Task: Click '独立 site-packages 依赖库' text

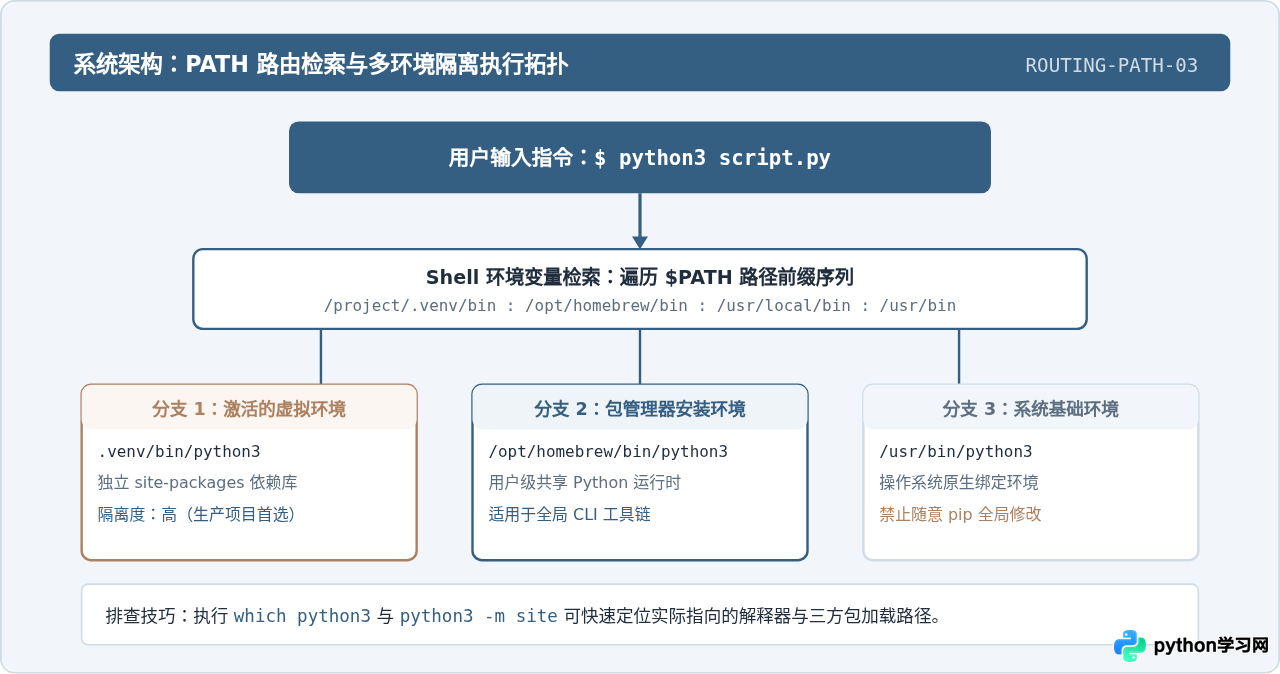Action: coord(198,483)
